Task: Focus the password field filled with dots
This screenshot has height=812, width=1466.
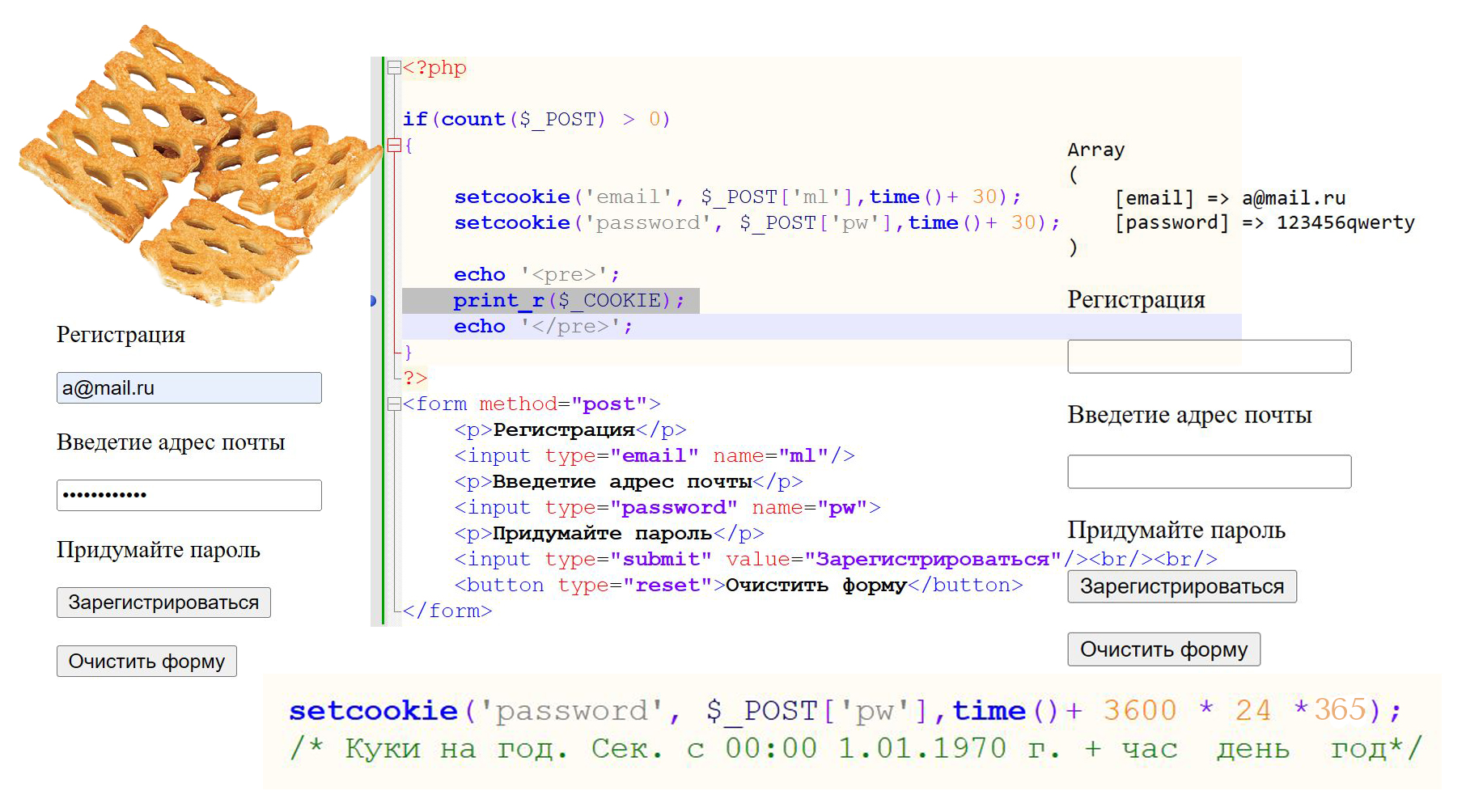Action: coord(189,495)
